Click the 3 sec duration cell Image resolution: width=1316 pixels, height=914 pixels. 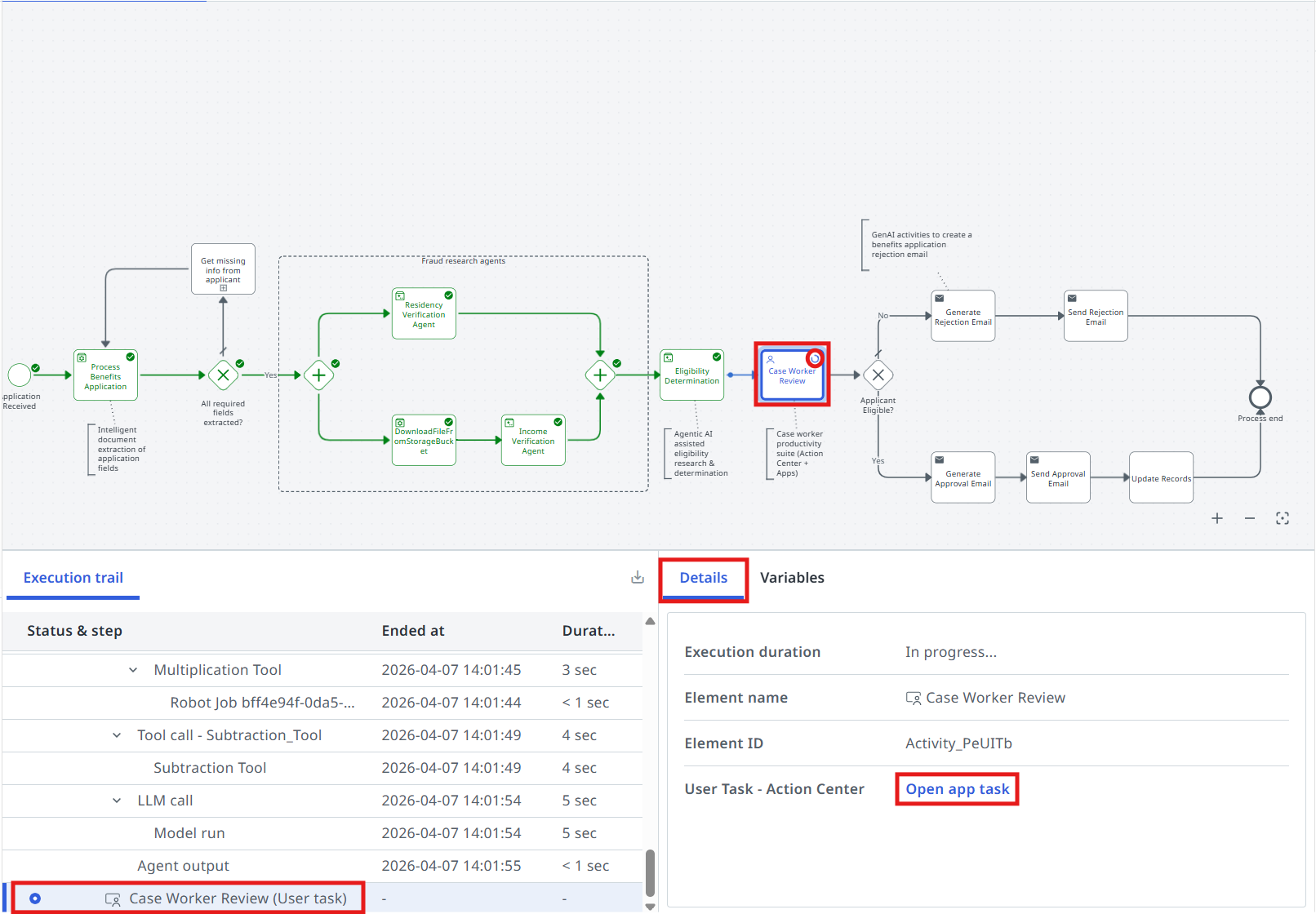coord(579,670)
